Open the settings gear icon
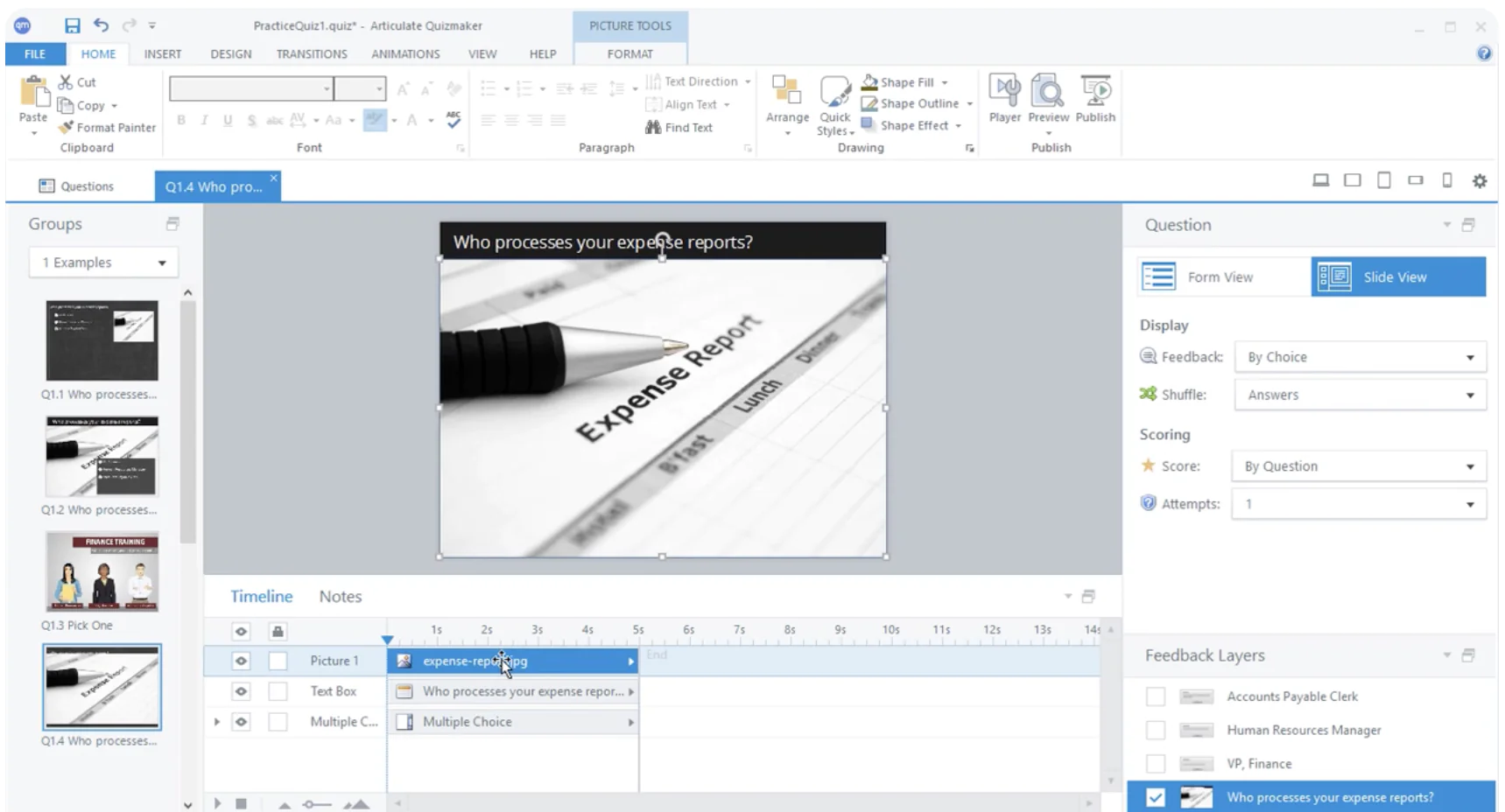This screenshot has width=1505, height=812. coord(1480,181)
